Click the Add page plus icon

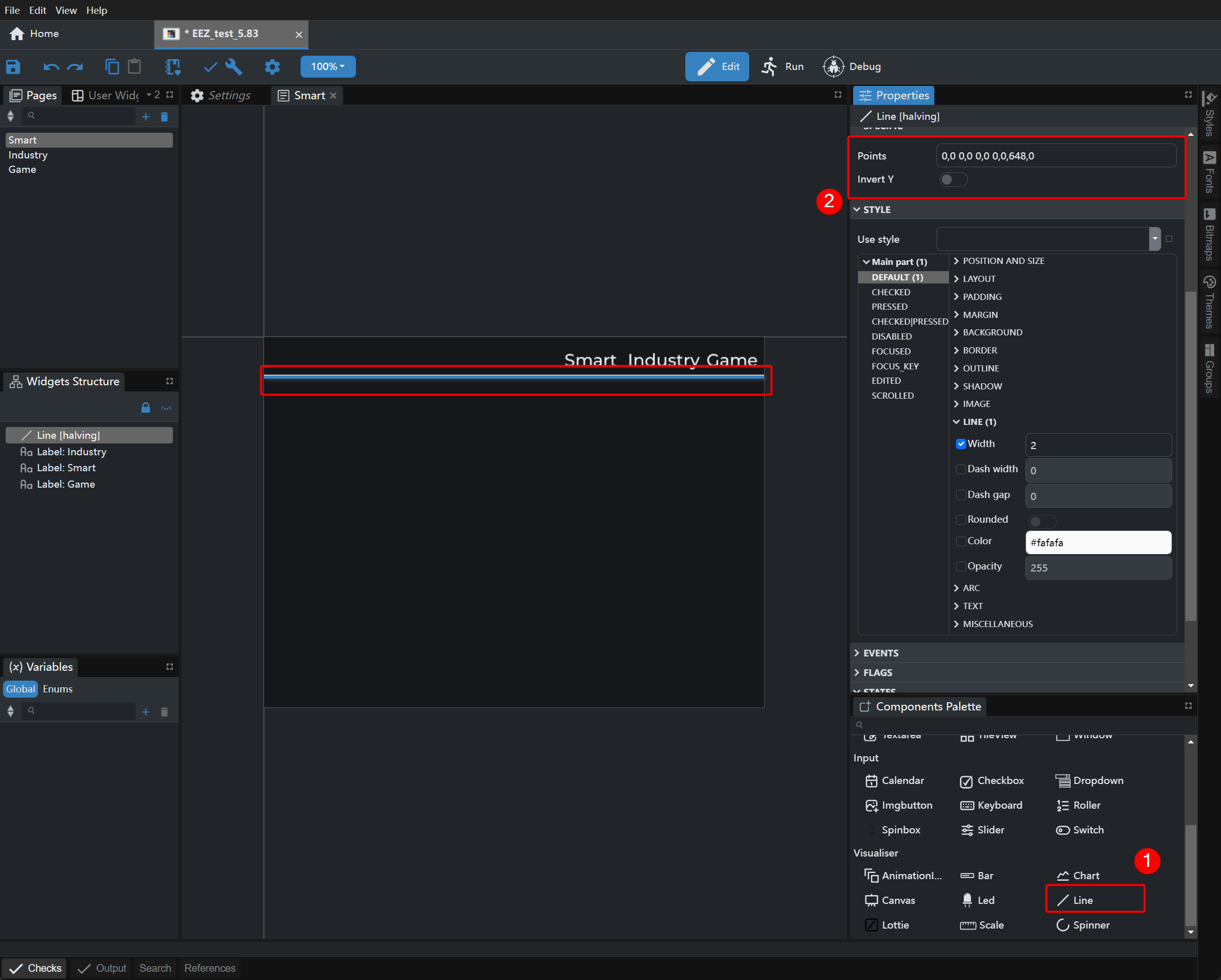pyautogui.click(x=146, y=117)
